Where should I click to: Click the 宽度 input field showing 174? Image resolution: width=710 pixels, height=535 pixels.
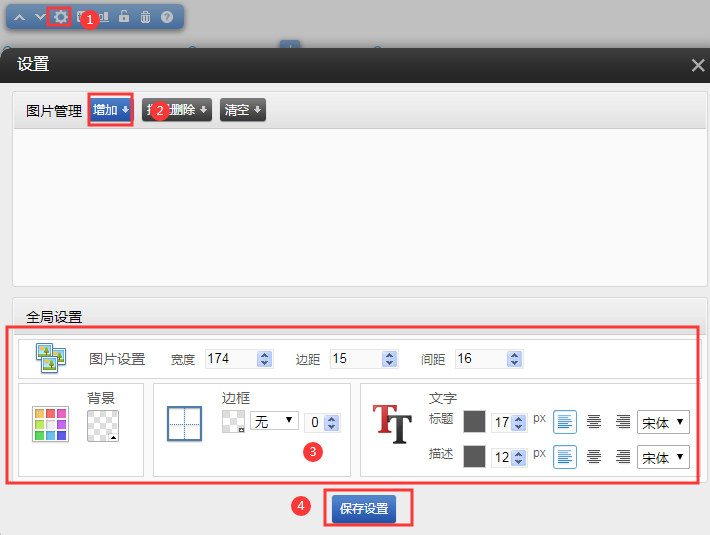(231, 359)
